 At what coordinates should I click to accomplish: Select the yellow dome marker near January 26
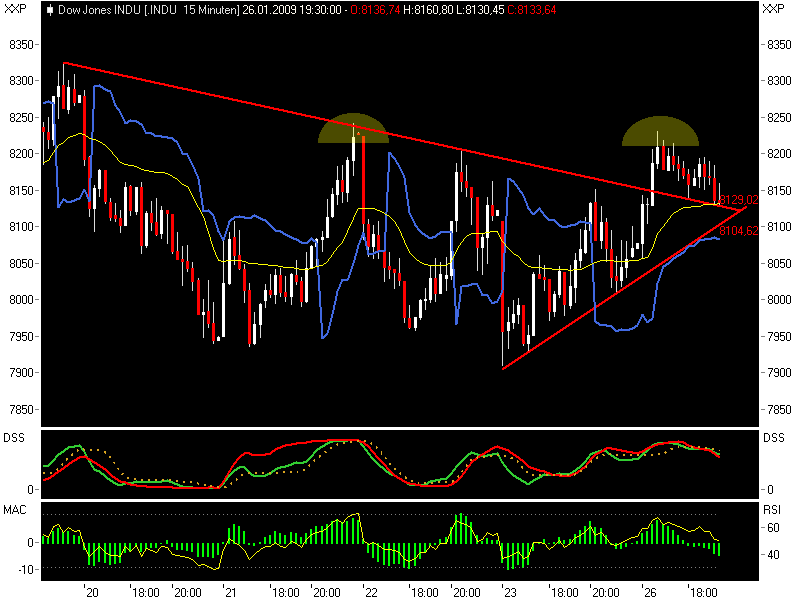660,130
